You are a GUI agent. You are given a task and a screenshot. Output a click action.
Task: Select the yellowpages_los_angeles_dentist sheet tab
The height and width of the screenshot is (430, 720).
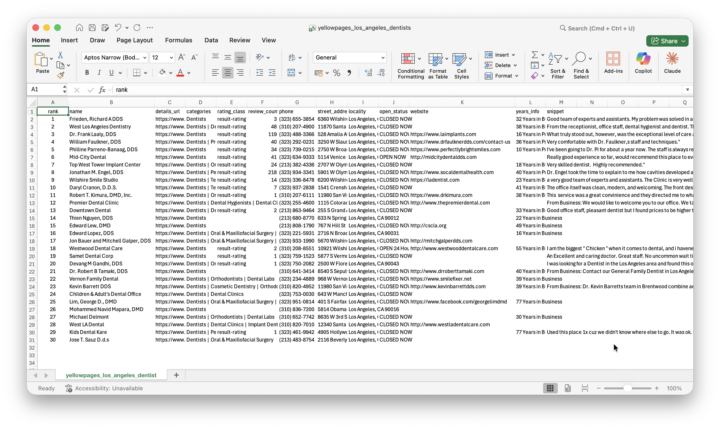click(111, 375)
